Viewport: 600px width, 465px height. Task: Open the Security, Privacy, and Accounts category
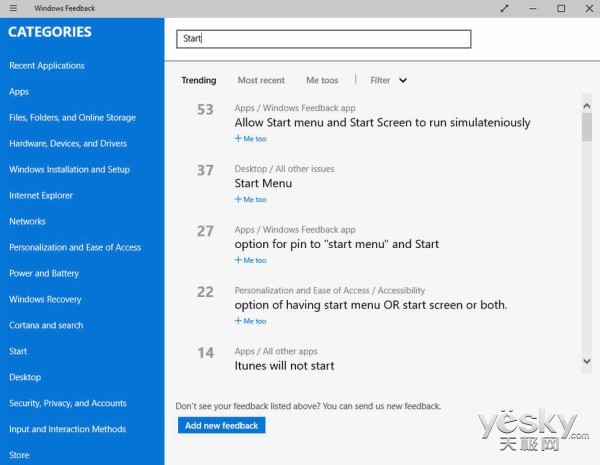[x=68, y=403]
